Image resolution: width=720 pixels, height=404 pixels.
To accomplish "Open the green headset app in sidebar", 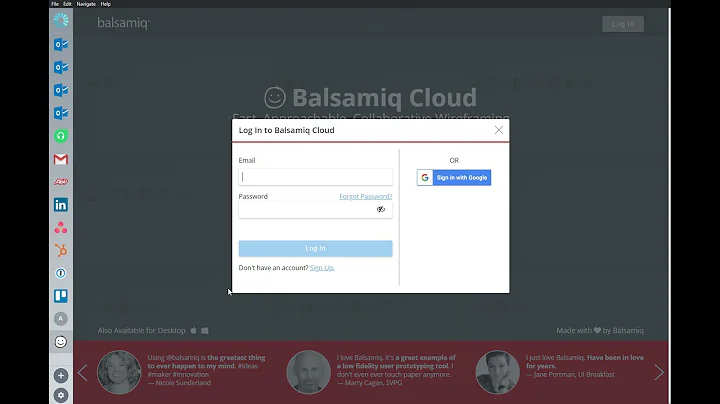I will (61, 136).
